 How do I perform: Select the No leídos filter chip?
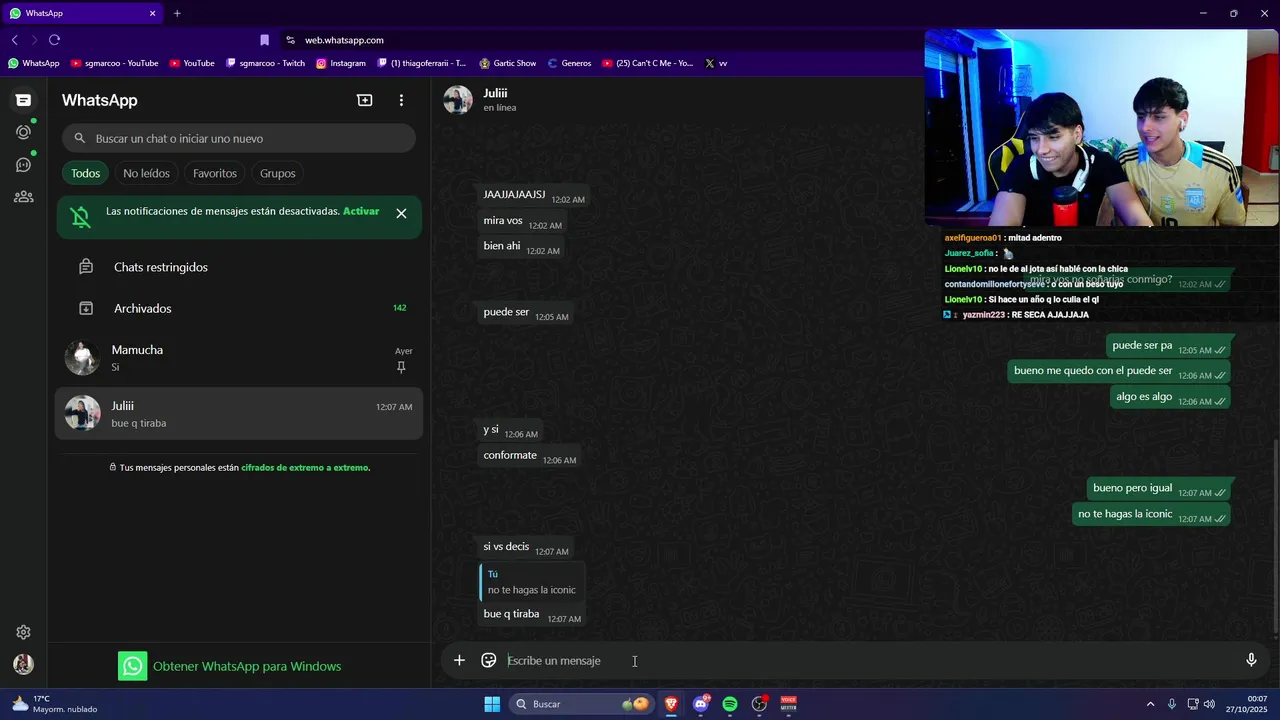click(146, 173)
